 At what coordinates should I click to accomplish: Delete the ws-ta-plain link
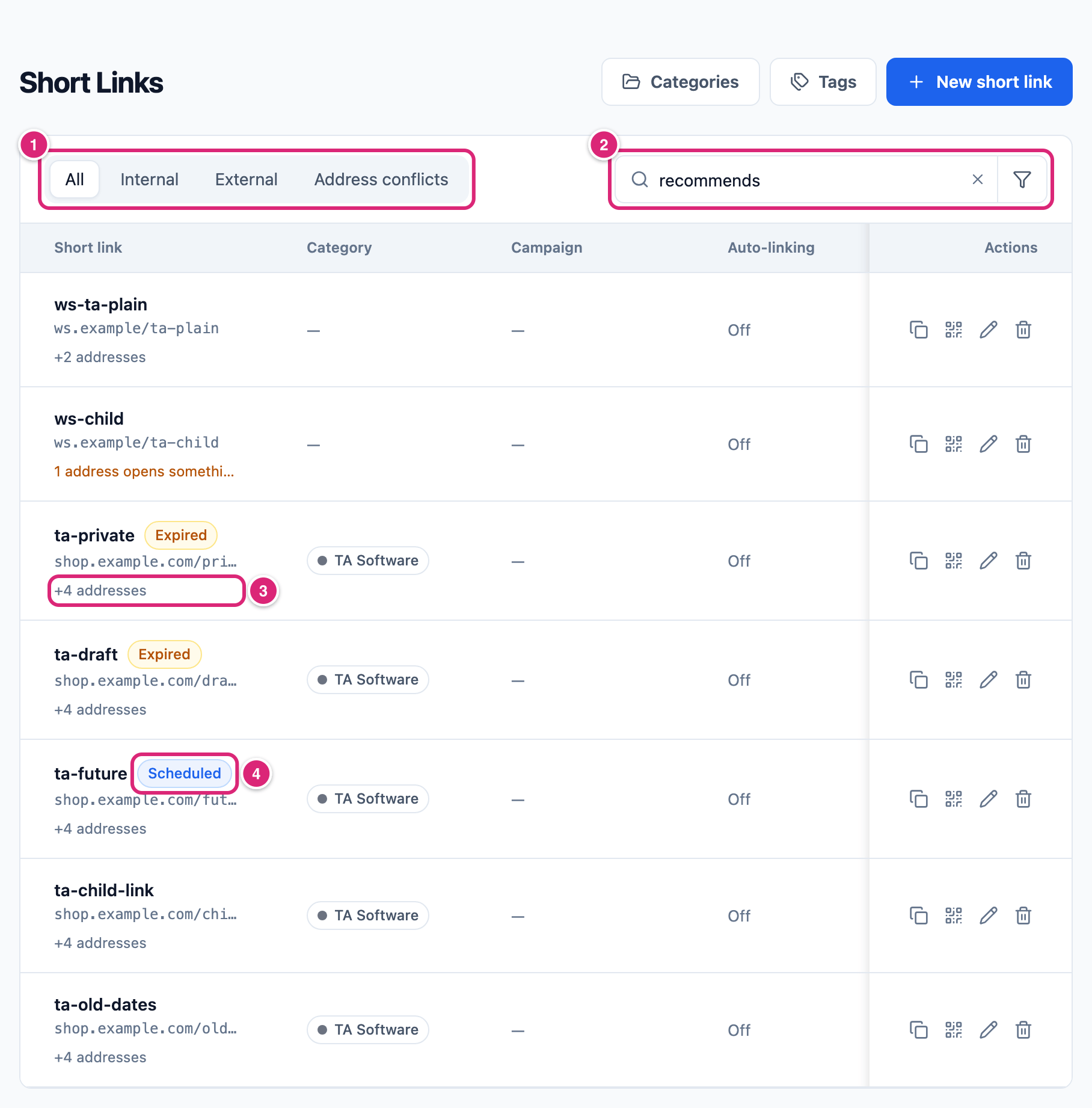1023,330
